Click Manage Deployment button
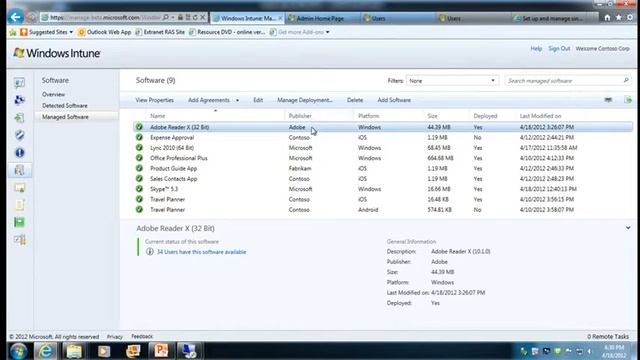This screenshot has width=640, height=360. [305, 100]
